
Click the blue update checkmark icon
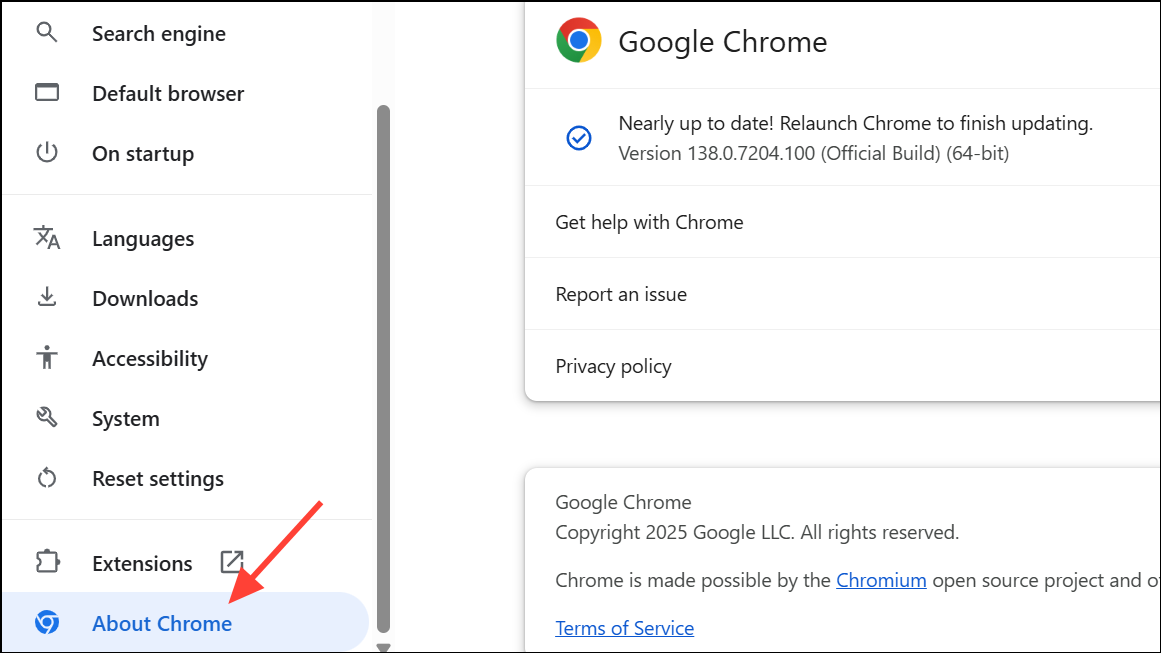(579, 138)
